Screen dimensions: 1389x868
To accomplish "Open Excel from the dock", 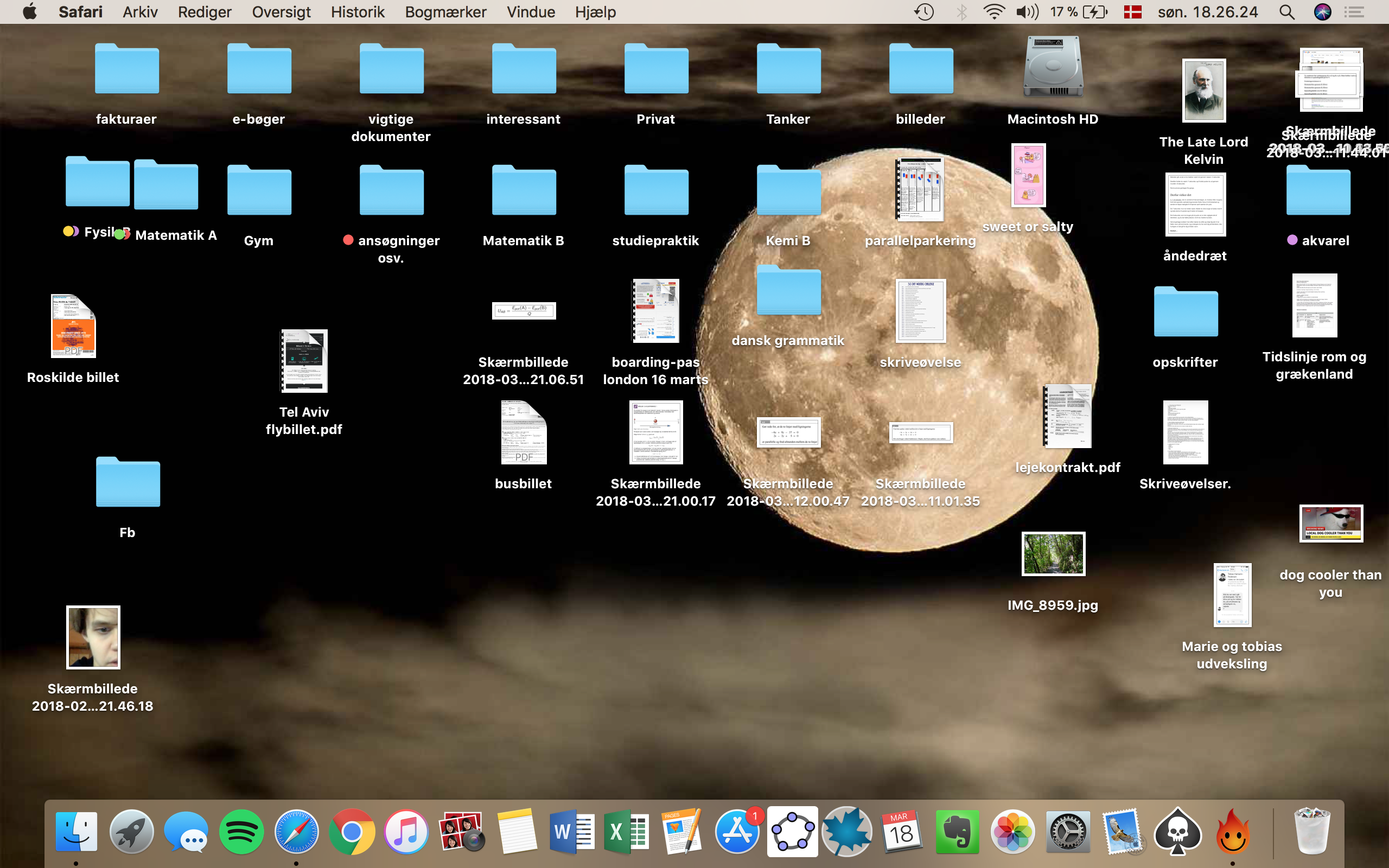I will [x=626, y=832].
